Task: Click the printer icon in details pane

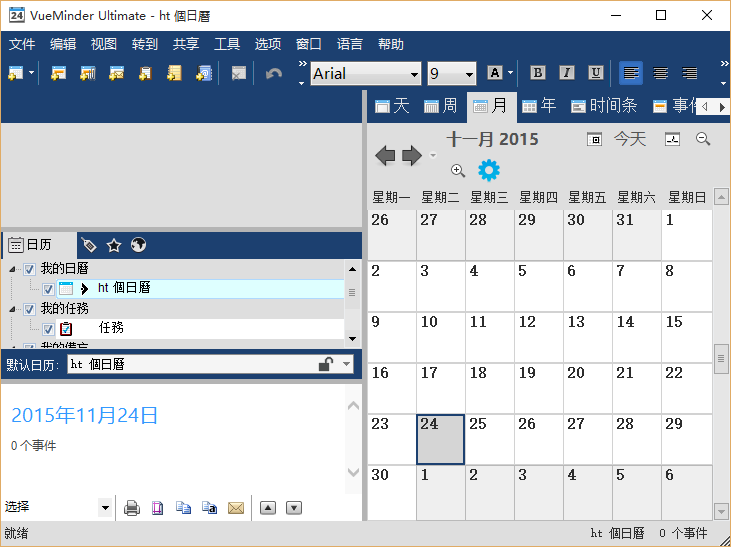Action: (132, 508)
